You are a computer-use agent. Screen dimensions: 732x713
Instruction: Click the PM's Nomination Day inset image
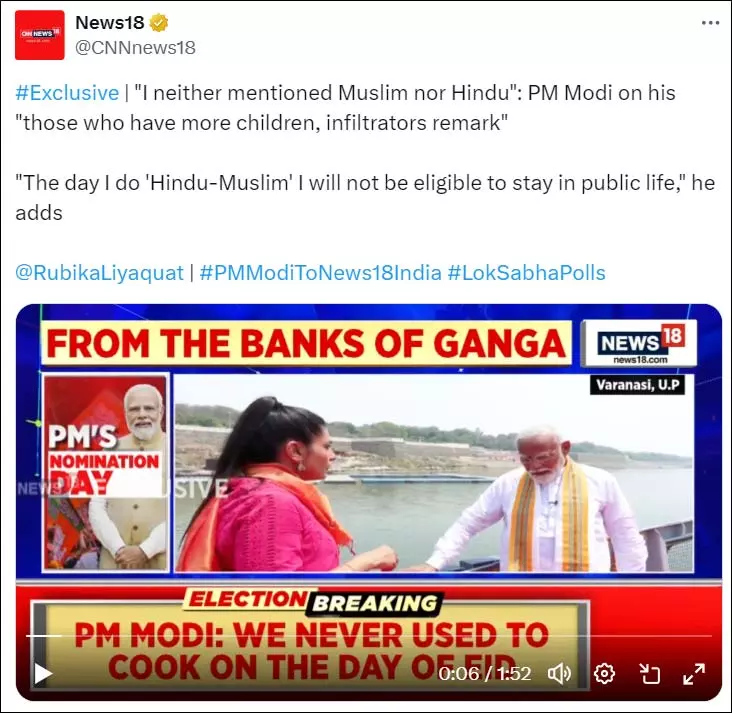pyautogui.click(x=106, y=472)
